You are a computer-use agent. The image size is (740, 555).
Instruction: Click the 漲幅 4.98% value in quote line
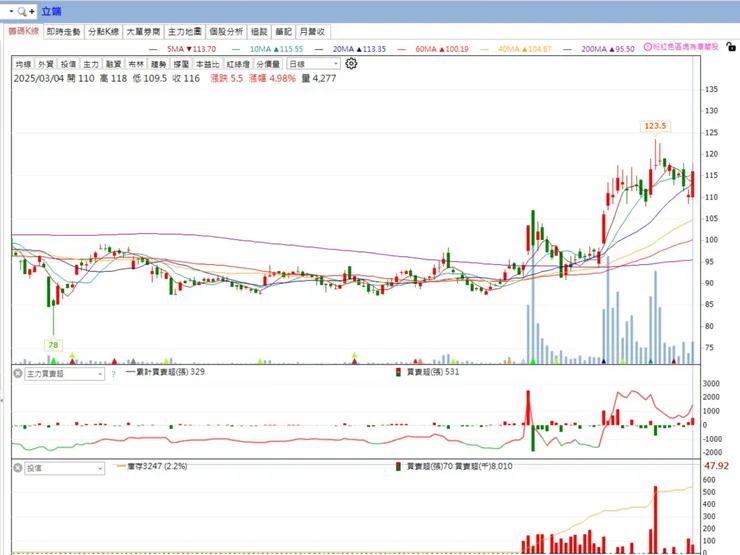pos(272,78)
